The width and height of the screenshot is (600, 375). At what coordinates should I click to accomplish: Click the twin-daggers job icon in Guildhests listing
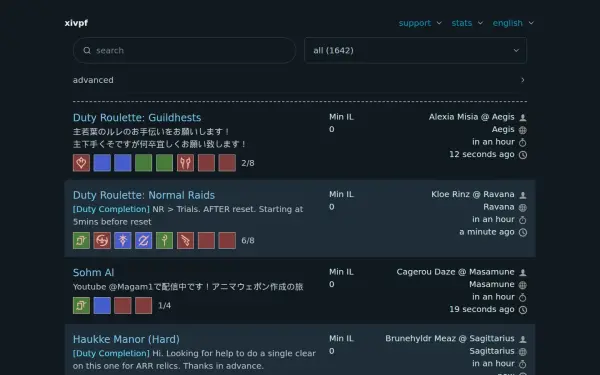coord(186,163)
